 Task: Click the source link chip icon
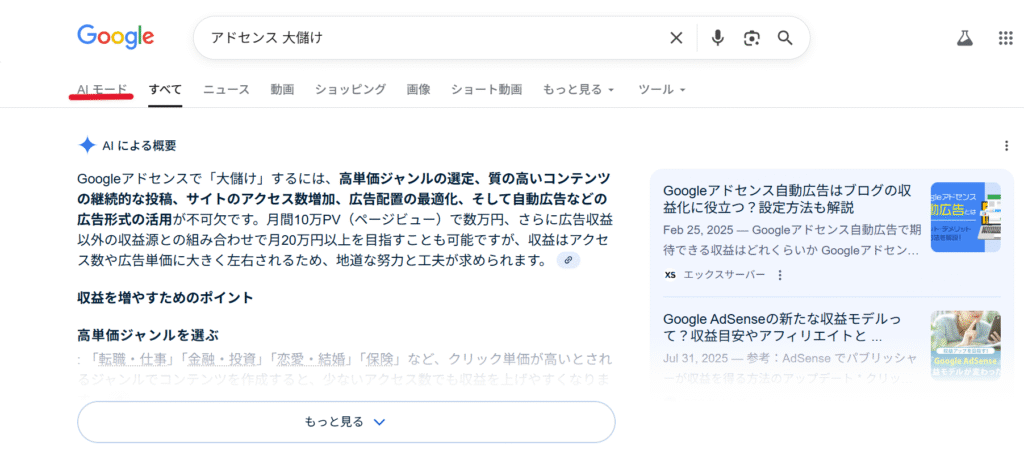pos(568,260)
